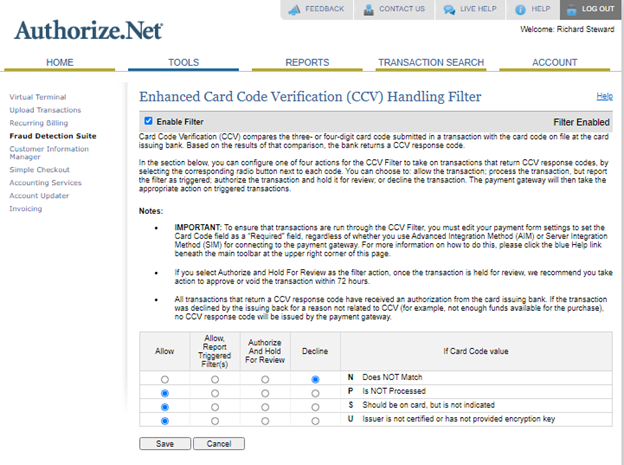Open Upload Transactions in the sidebar
Viewport: 624px width, 465px height.
pyautogui.click(x=45, y=110)
